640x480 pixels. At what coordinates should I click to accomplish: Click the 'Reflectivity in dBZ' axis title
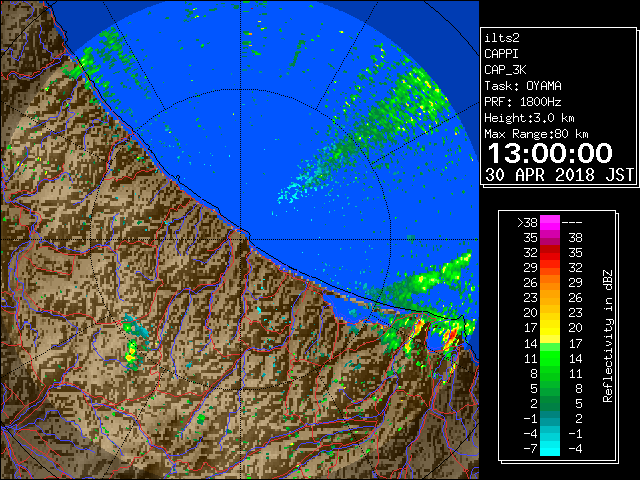coord(608,336)
